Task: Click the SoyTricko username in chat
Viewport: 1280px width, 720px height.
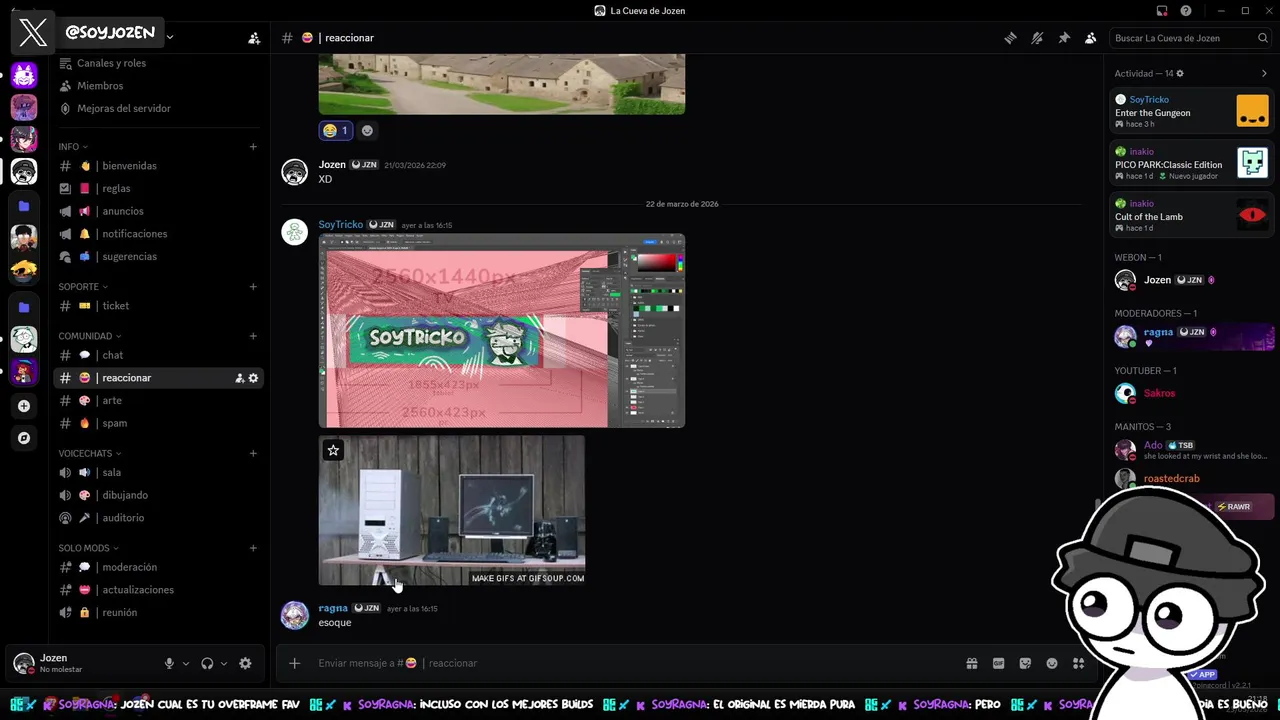Action: (x=340, y=224)
